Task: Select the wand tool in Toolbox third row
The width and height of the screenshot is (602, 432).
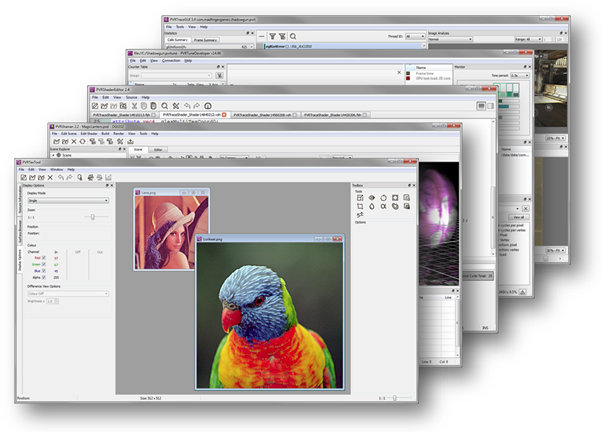Action: point(360,215)
